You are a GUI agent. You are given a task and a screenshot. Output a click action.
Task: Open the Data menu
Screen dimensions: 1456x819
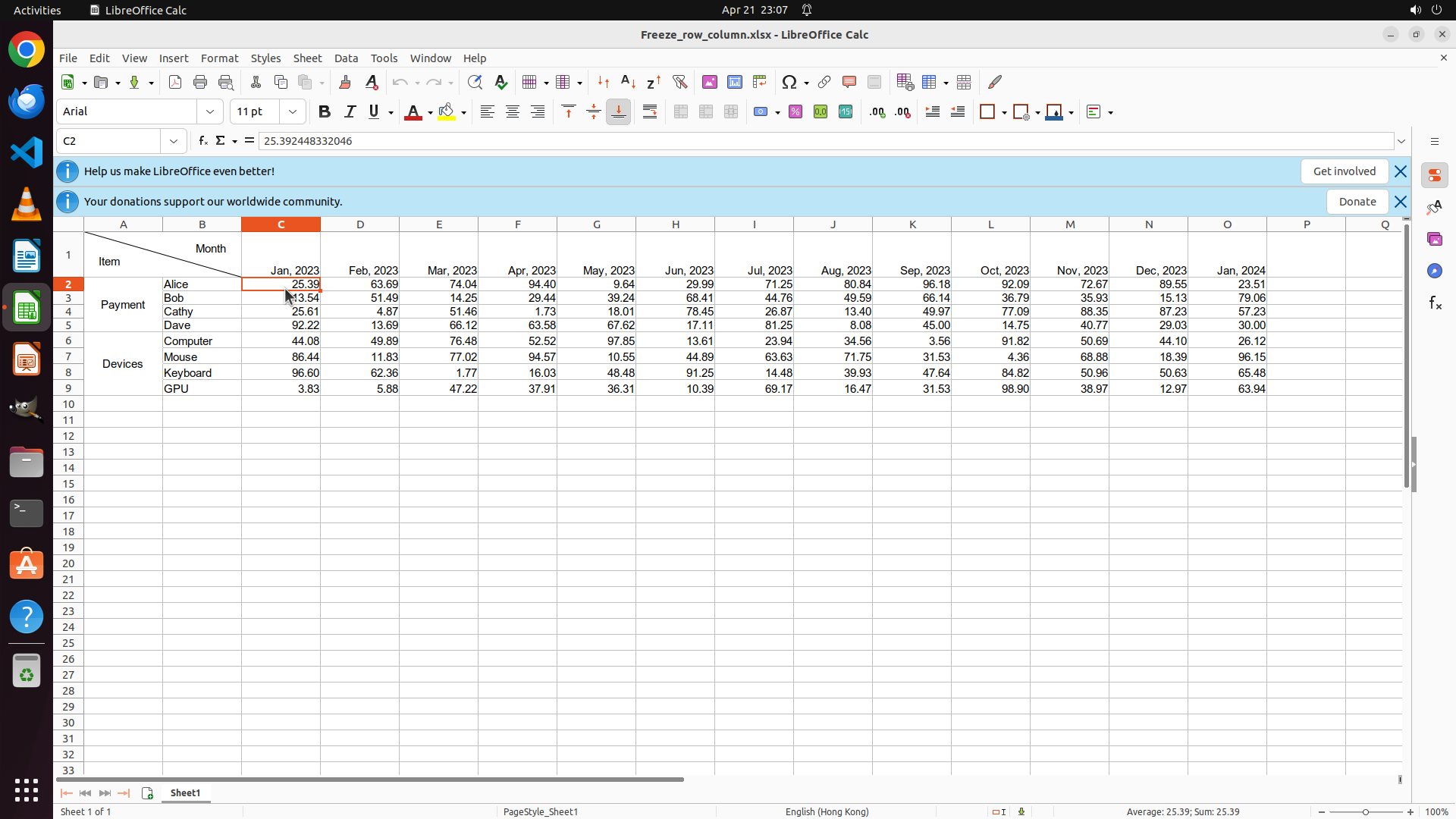[x=346, y=58]
